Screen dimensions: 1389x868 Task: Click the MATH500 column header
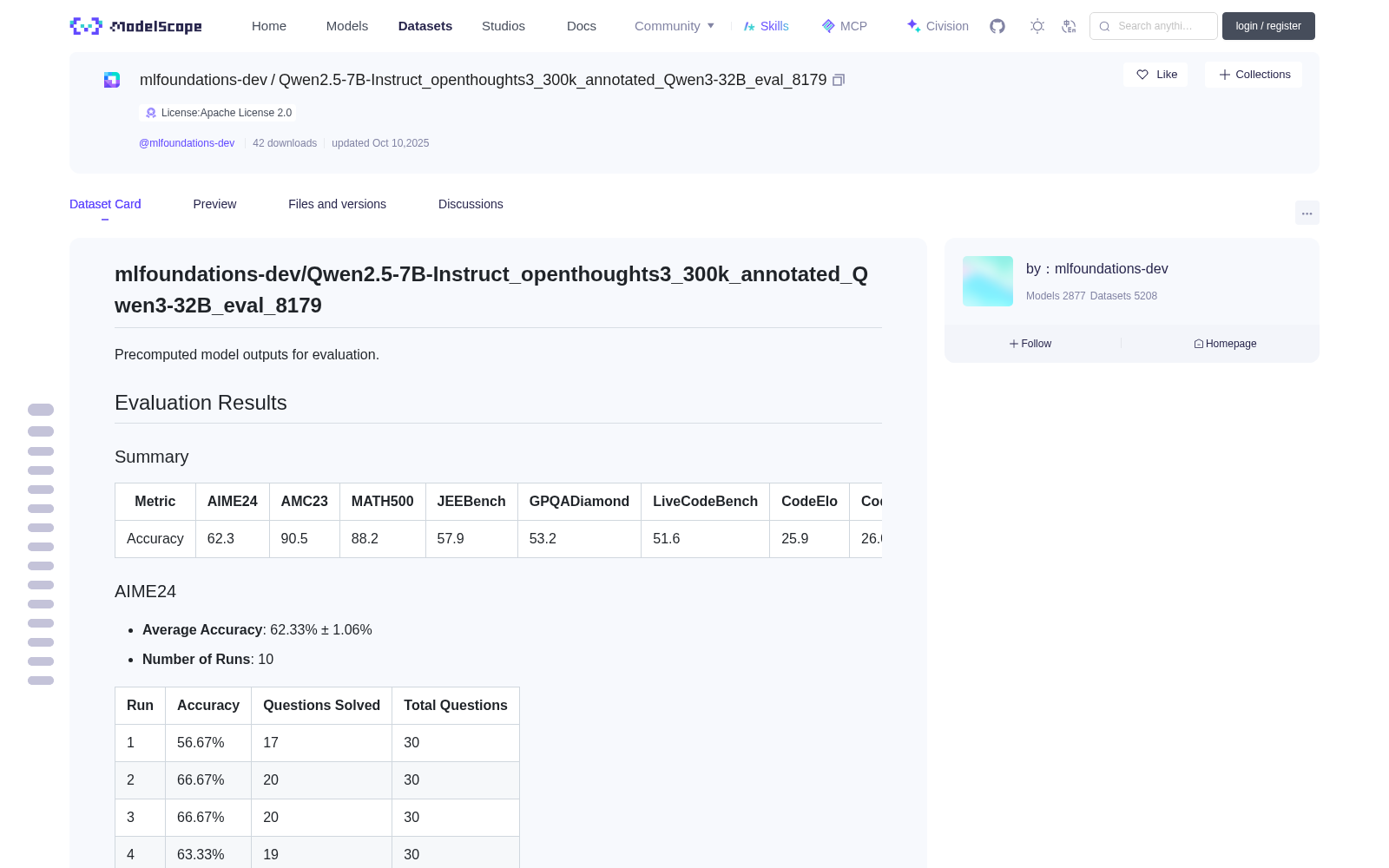(x=383, y=502)
